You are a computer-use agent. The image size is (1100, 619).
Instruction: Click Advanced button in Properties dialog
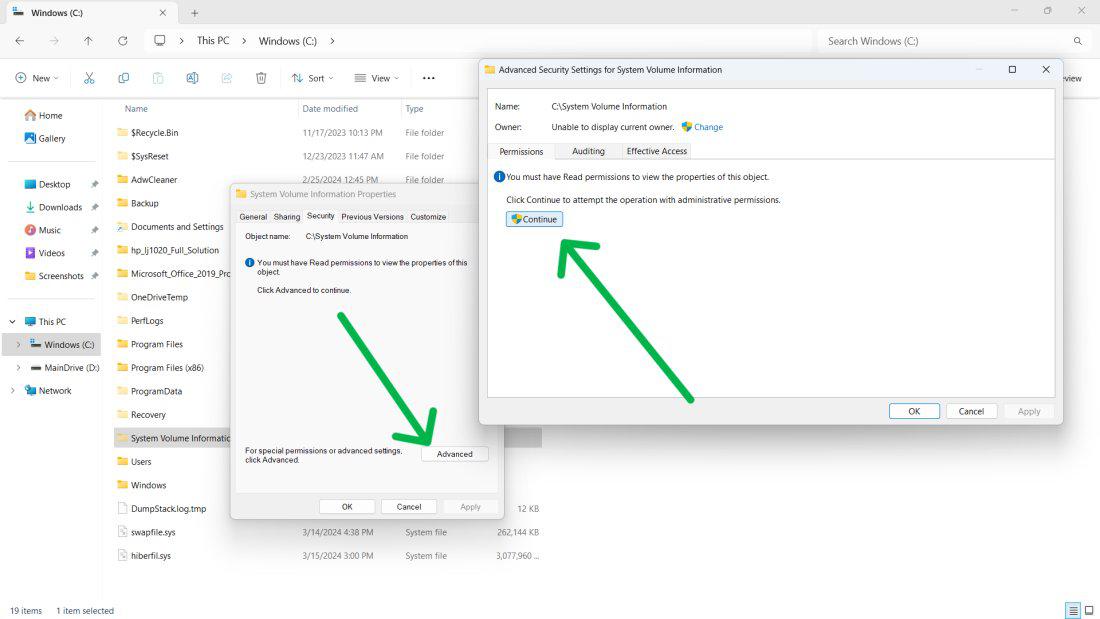tap(455, 454)
